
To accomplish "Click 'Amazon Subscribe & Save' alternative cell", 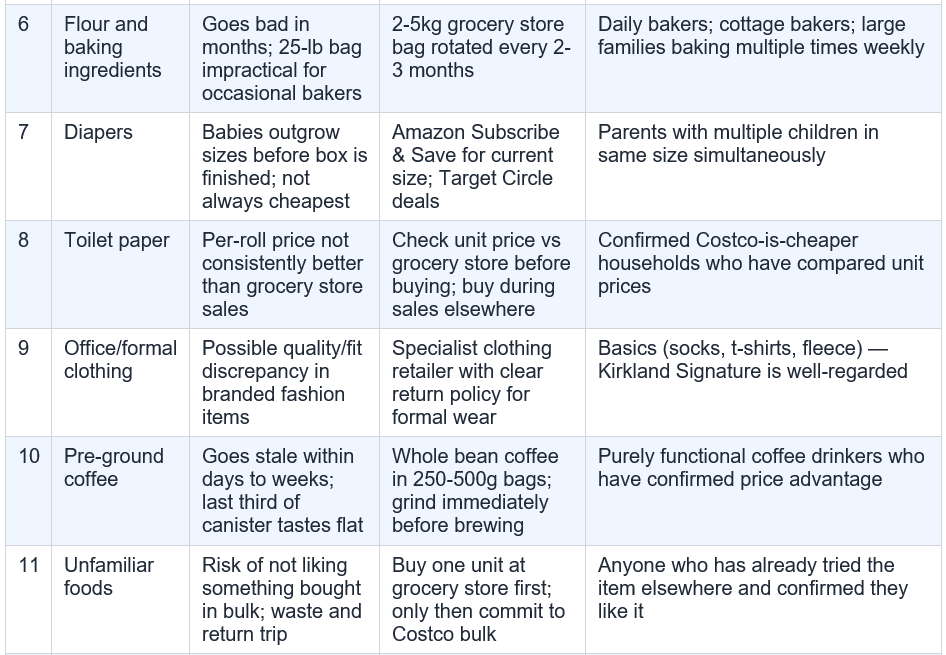I will coord(482,166).
